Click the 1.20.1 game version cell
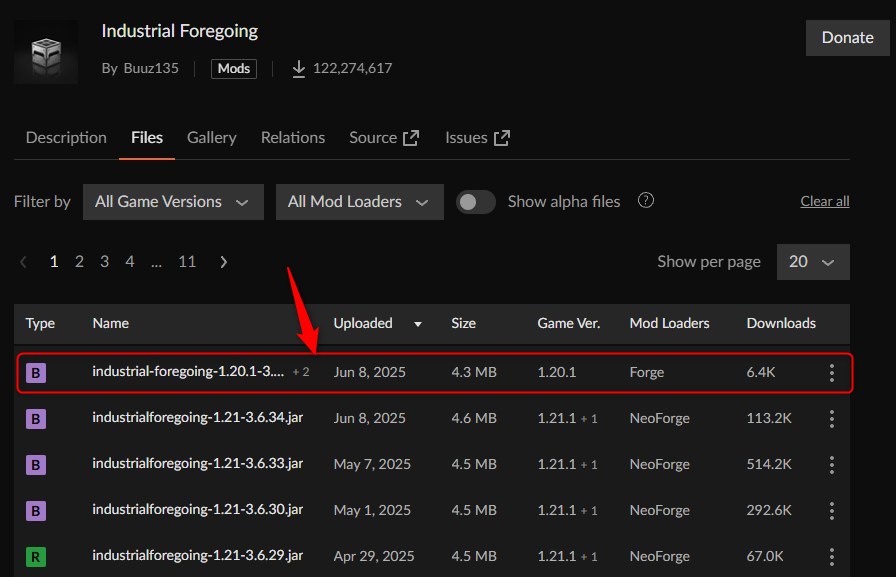Viewport: 896px width, 577px height. pyautogui.click(x=557, y=372)
